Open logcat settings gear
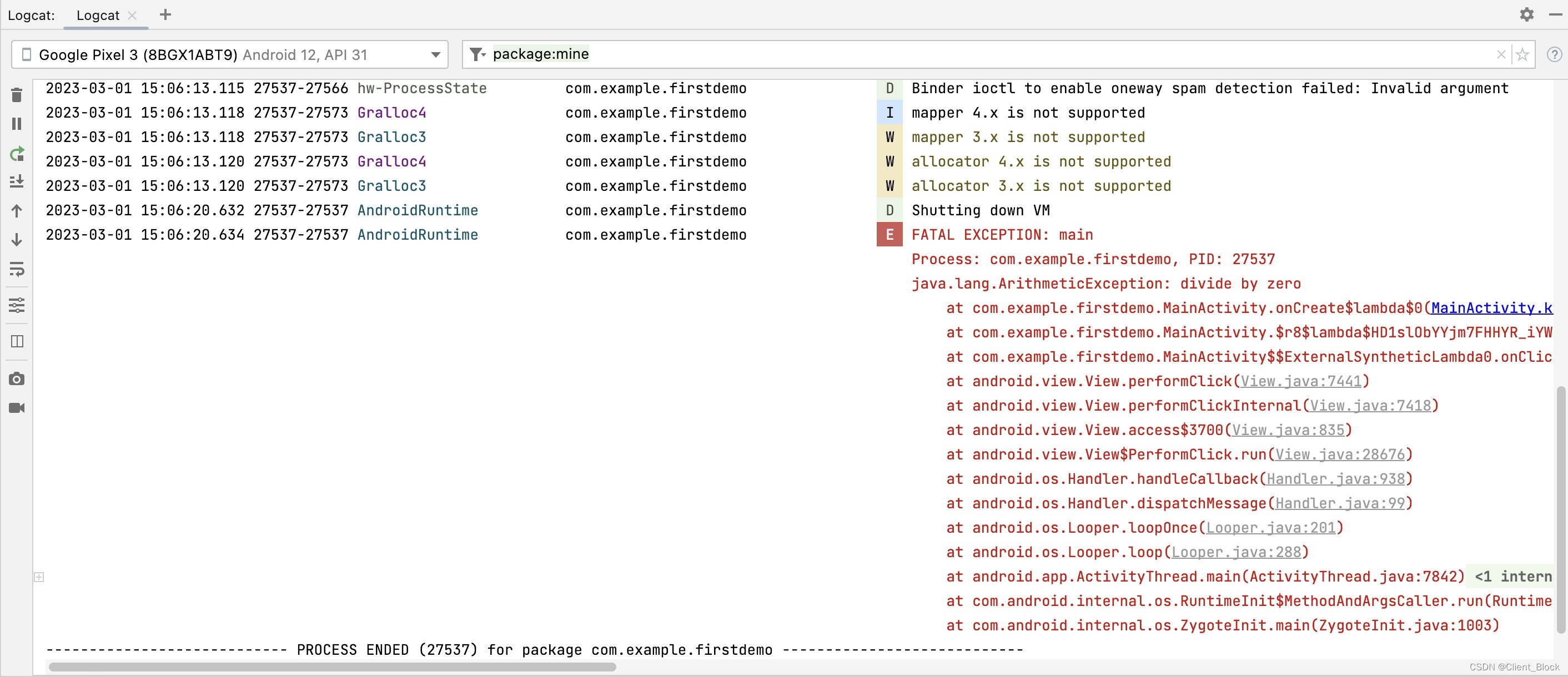The height and width of the screenshot is (677, 1568). (x=1526, y=14)
